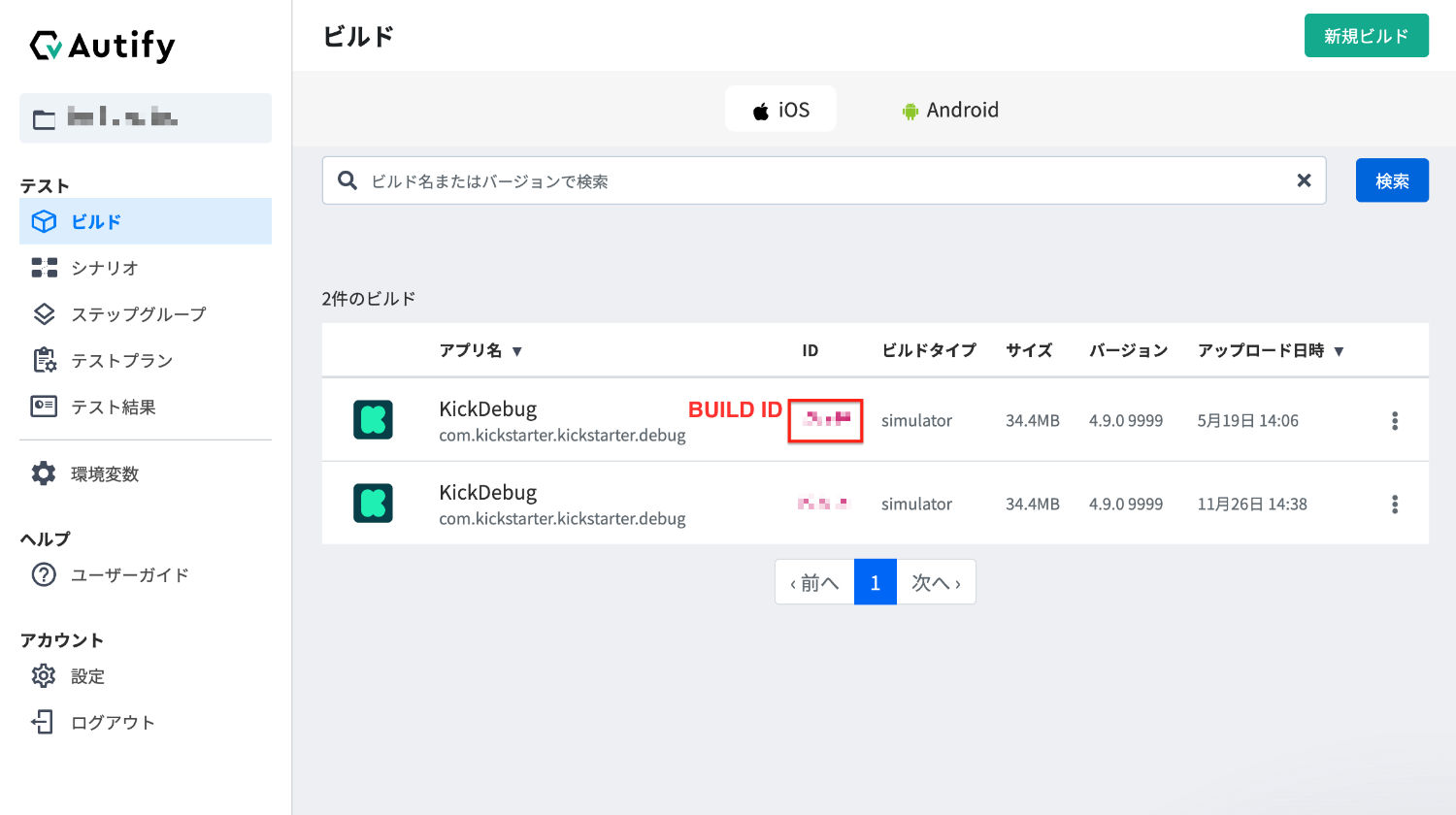Open the workspace folder selector
This screenshot has width=1456, height=815.
(146, 118)
